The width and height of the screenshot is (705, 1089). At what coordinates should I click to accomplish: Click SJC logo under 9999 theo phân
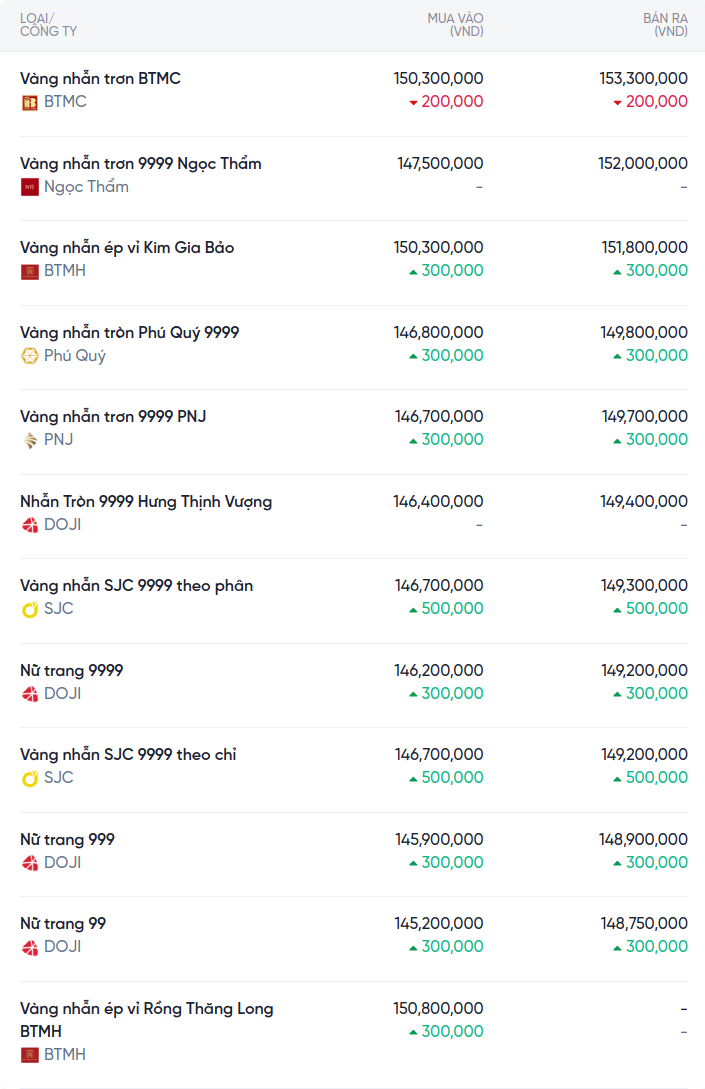[30, 609]
